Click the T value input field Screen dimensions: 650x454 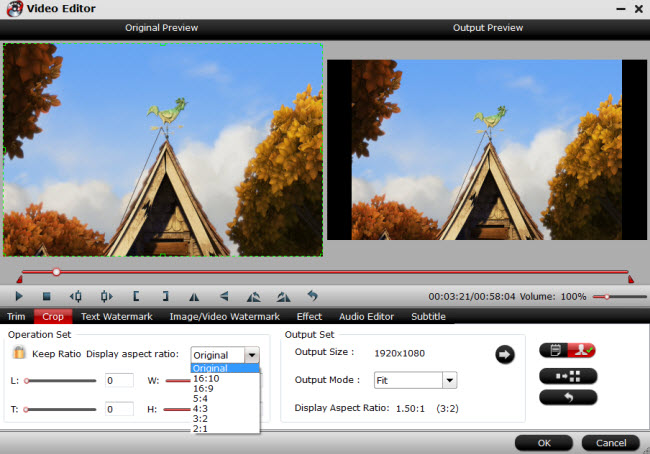pyautogui.click(x=119, y=409)
